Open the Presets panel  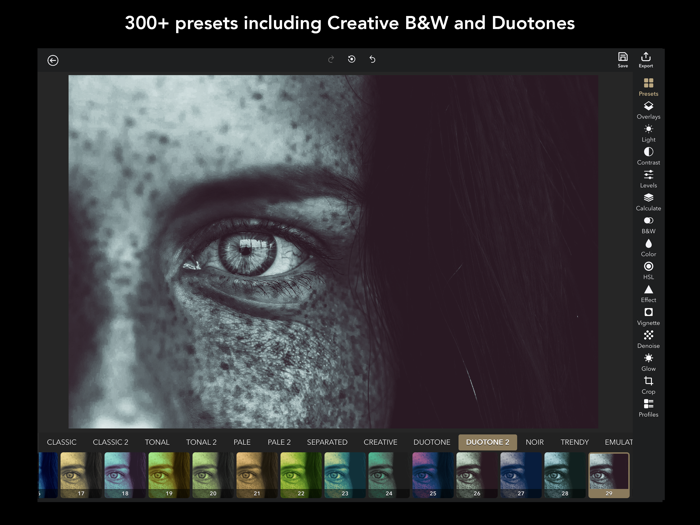pos(648,87)
